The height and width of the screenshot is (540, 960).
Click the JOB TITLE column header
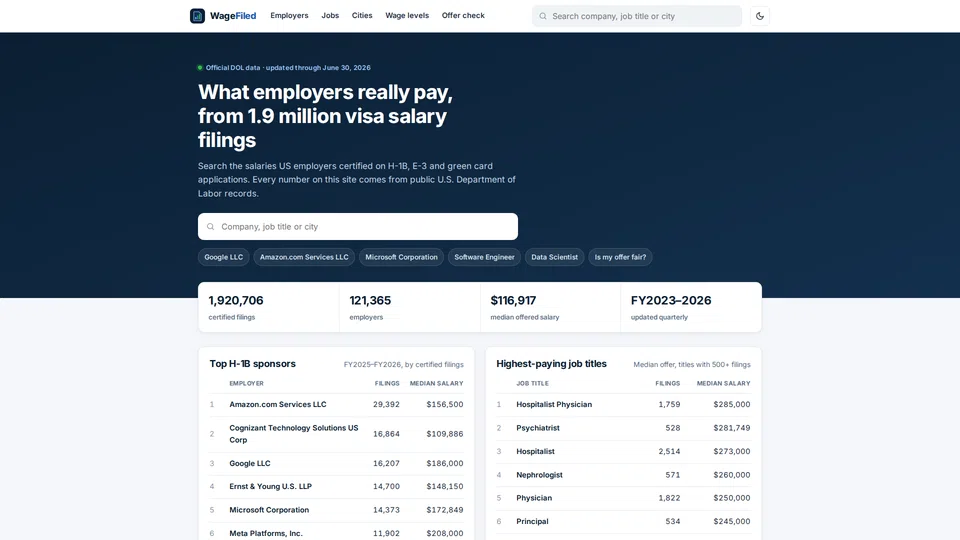532,383
